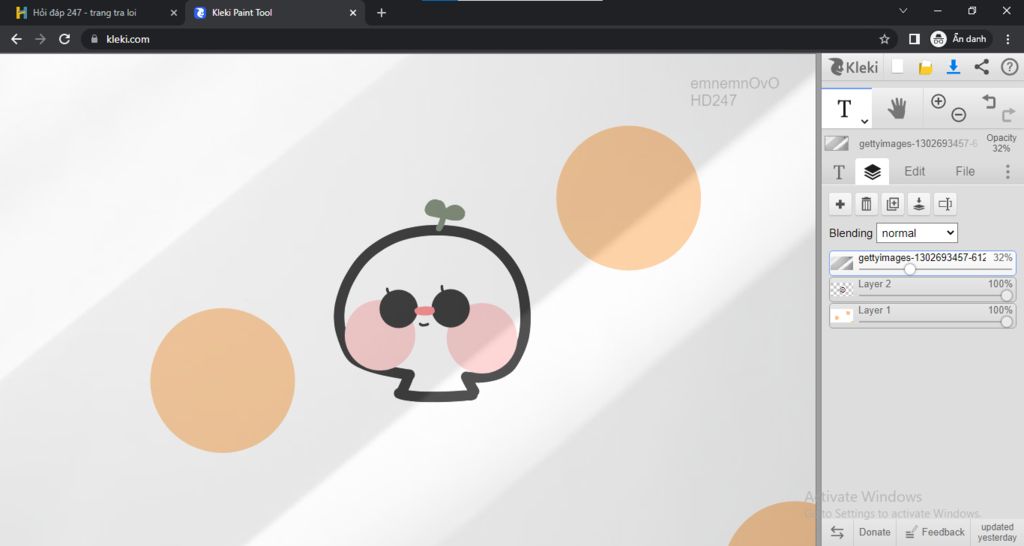Click the Opacity 32% readout
1024x546 pixels.
pyautogui.click(x=1001, y=143)
